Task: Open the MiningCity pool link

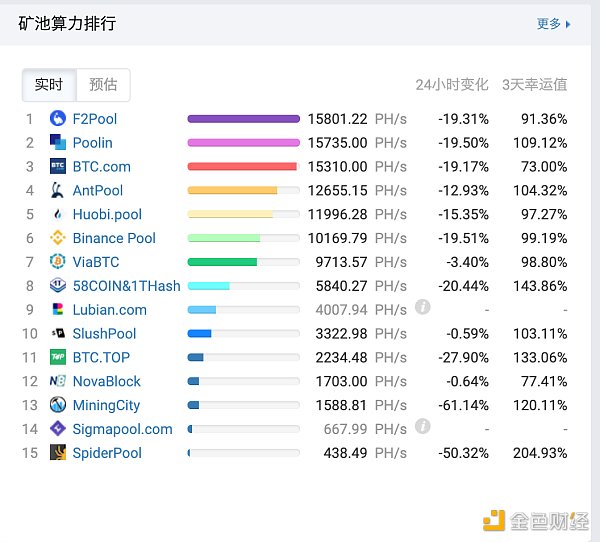Action: tap(106, 405)
